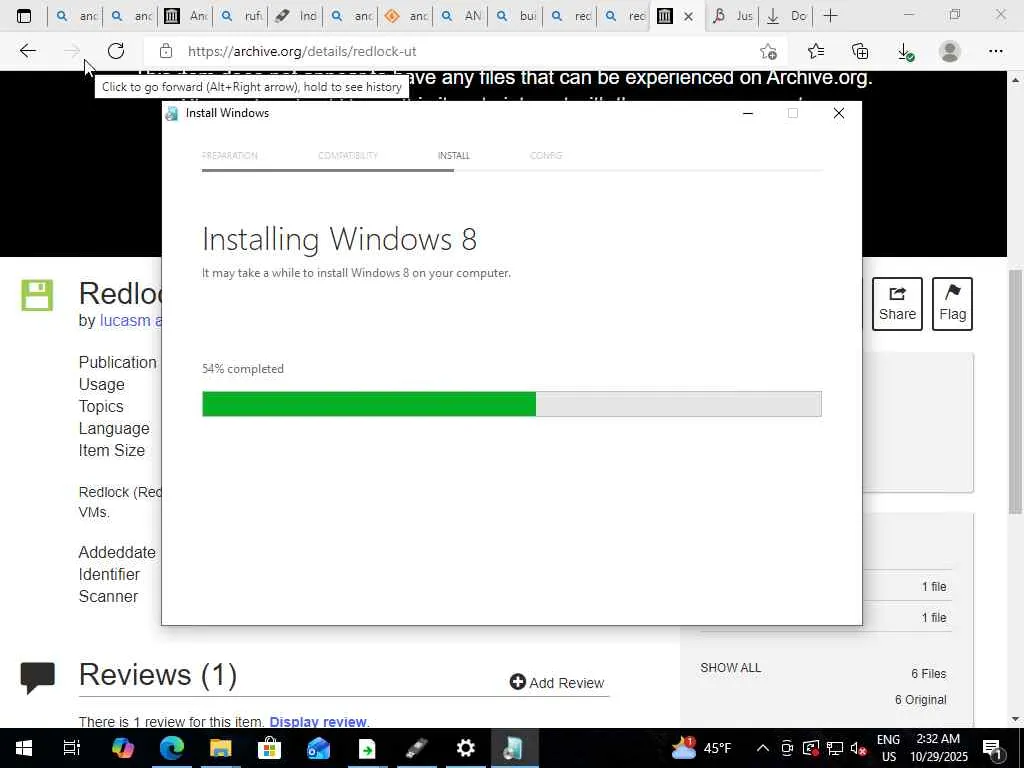Switch to the 'Jus' tab

(732, 16)
